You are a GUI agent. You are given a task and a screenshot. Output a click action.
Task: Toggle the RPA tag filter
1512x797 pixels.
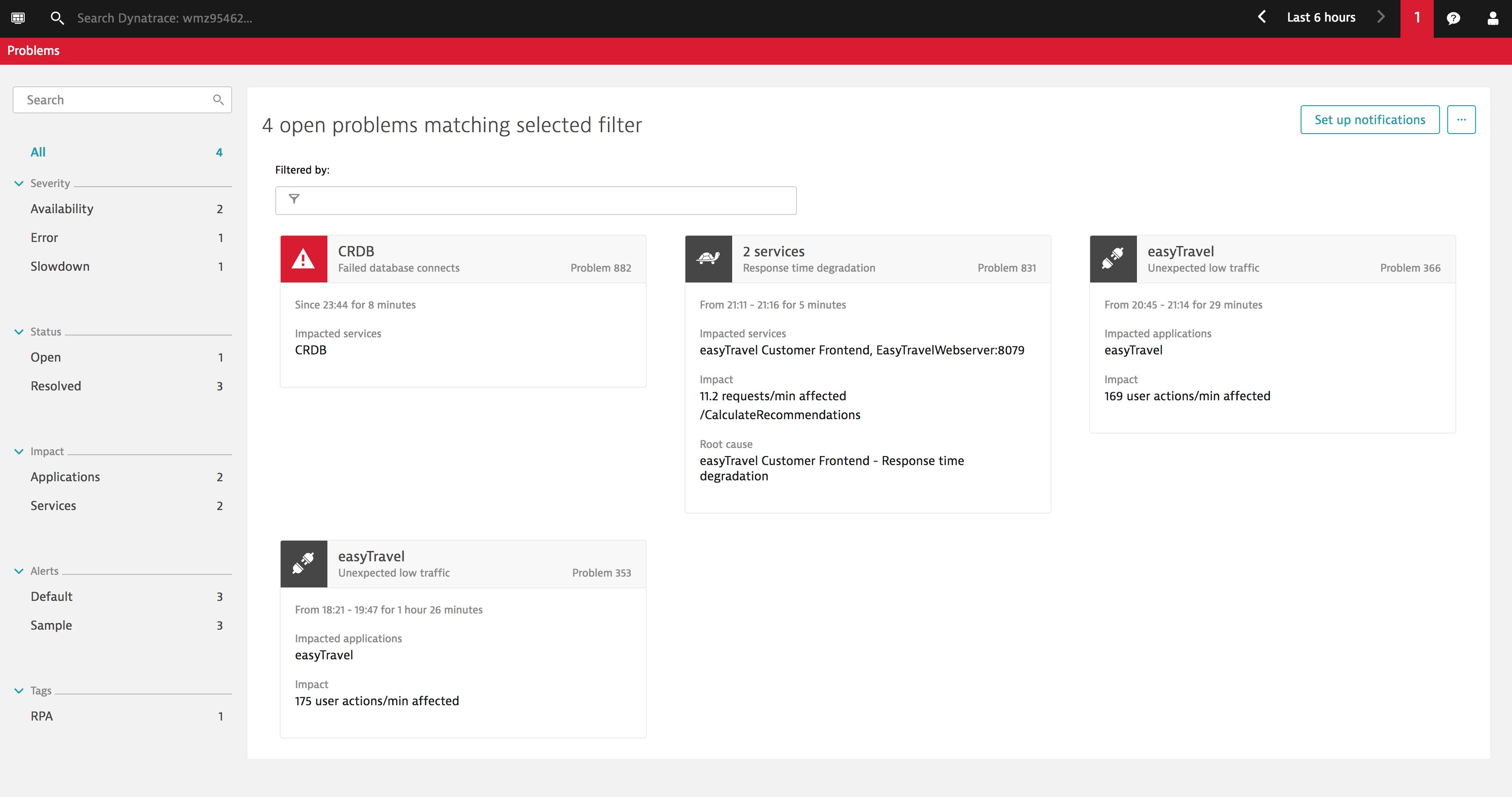click(x=42, y=716)
